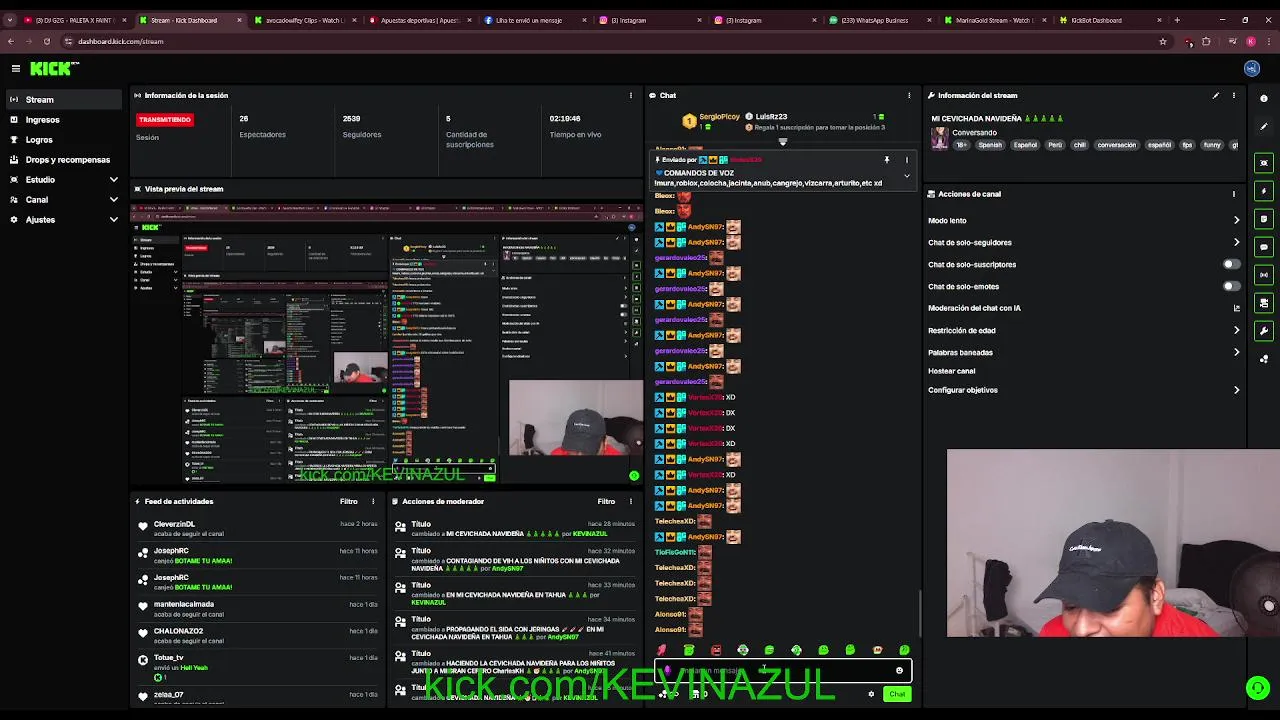The height and width of the screenshot is (720, 1280).
Task: Click the stream preview thumbnail
Action: (x=388, y=345)
